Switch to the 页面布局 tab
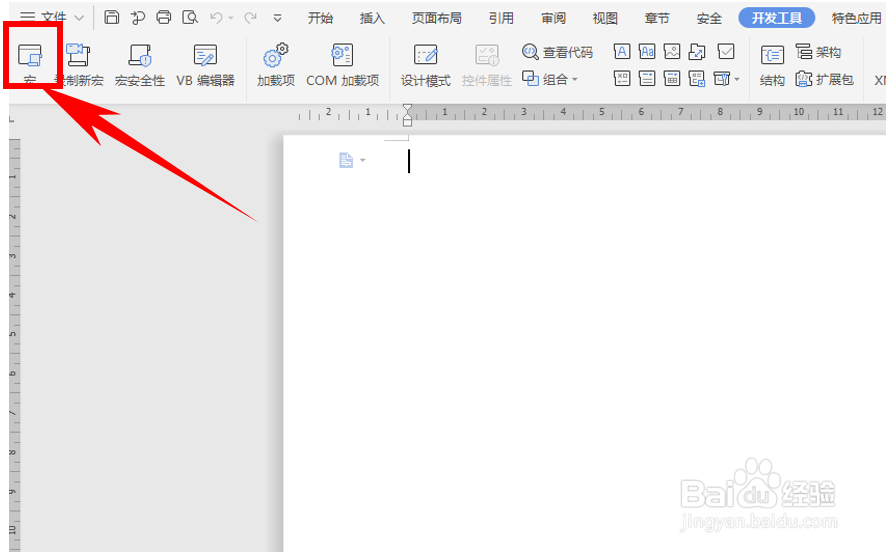Screen dimensions: 887x553 [437, 18]
